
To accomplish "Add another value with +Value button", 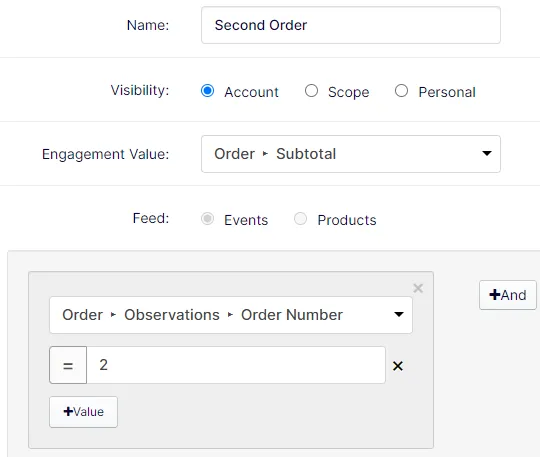I will click(x=83, y=412).
